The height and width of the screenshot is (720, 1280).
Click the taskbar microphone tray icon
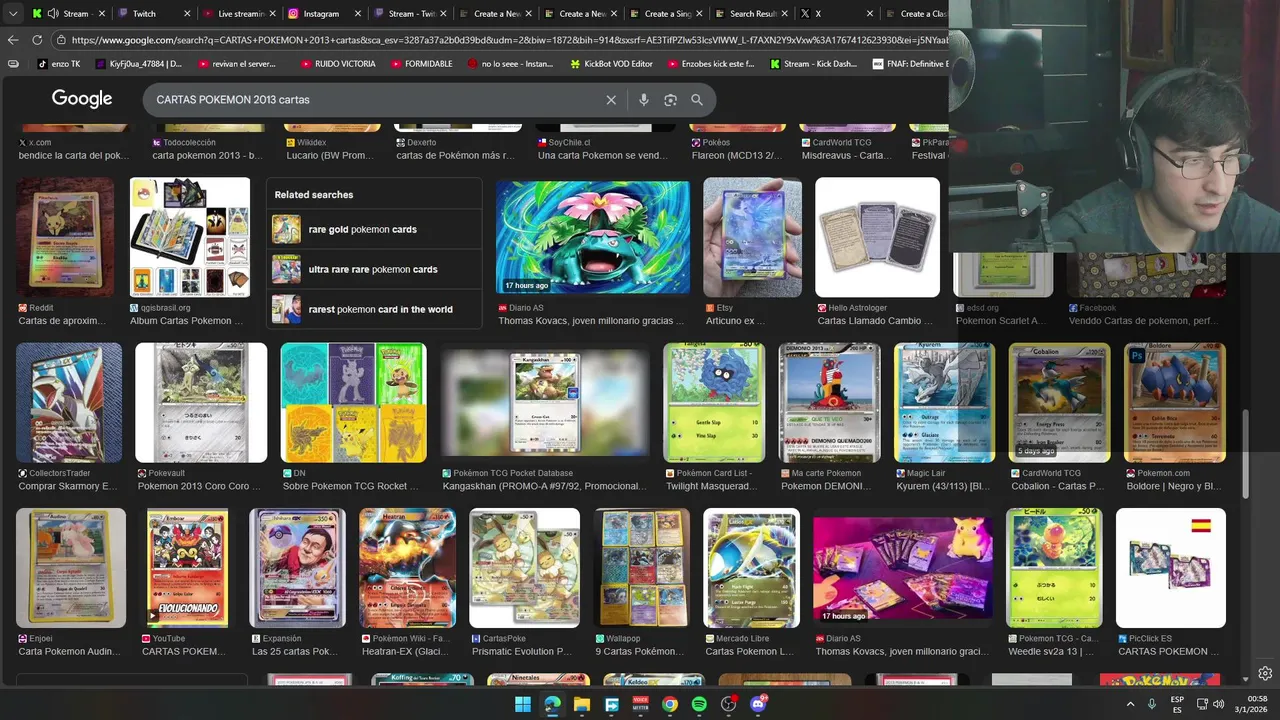(x=1151, y=704)
